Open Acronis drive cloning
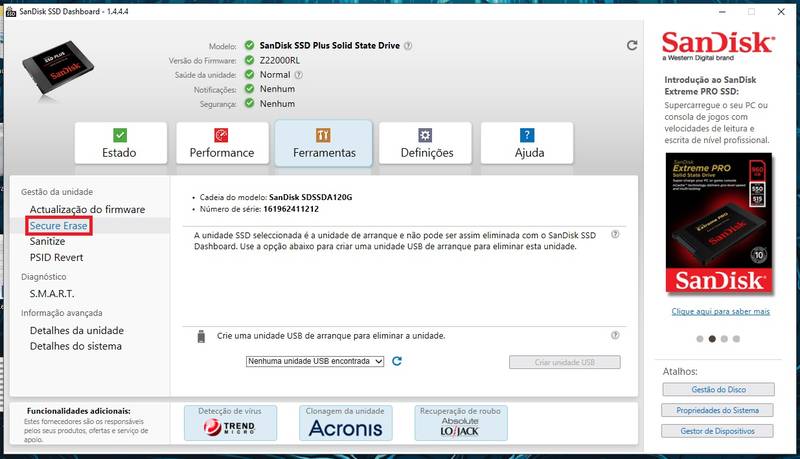800x459 pixels. (345, 423)
